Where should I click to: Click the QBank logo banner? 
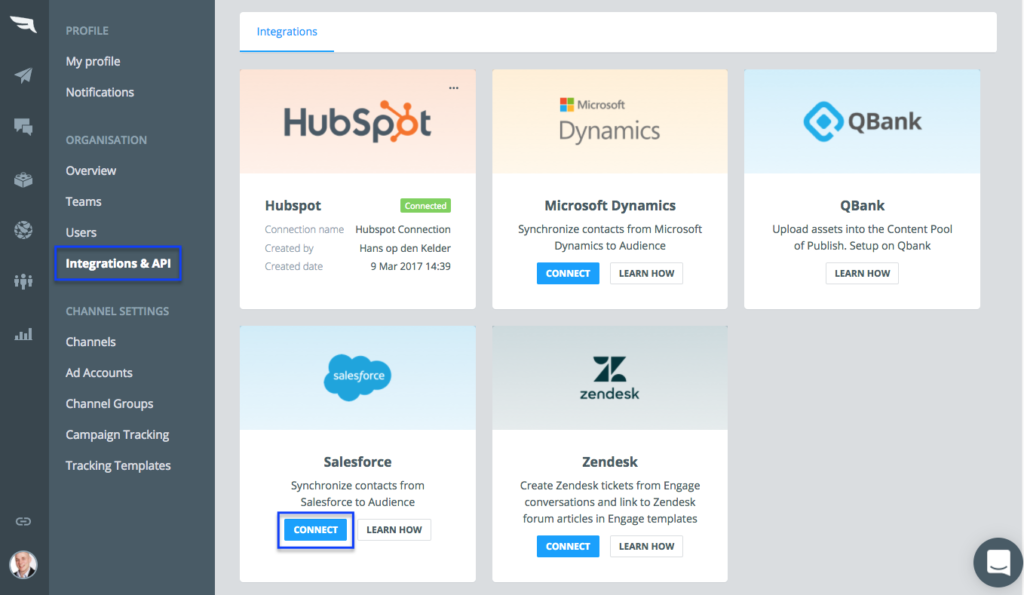click(862, 121)
